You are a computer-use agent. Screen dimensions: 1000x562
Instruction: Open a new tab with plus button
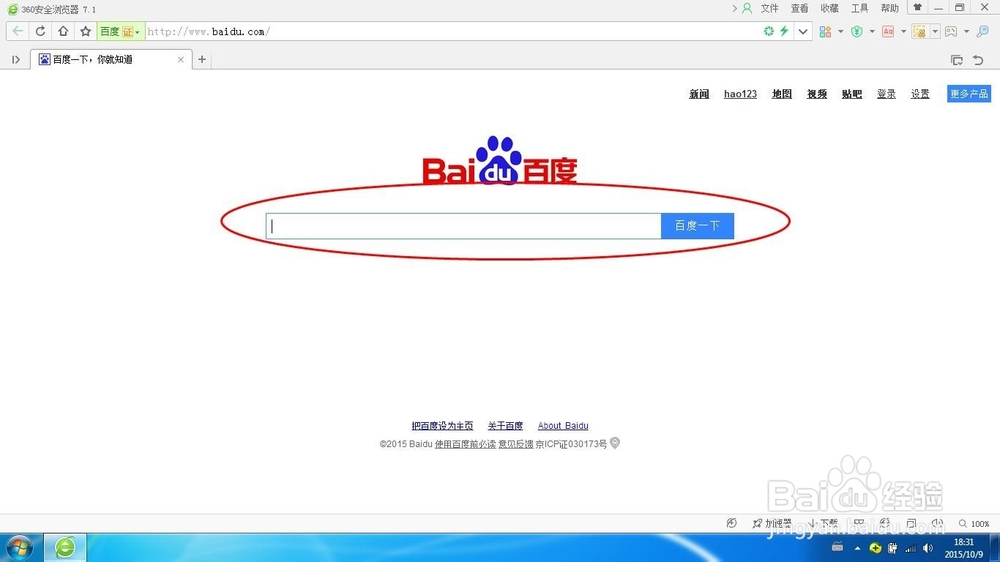point(202,59)
